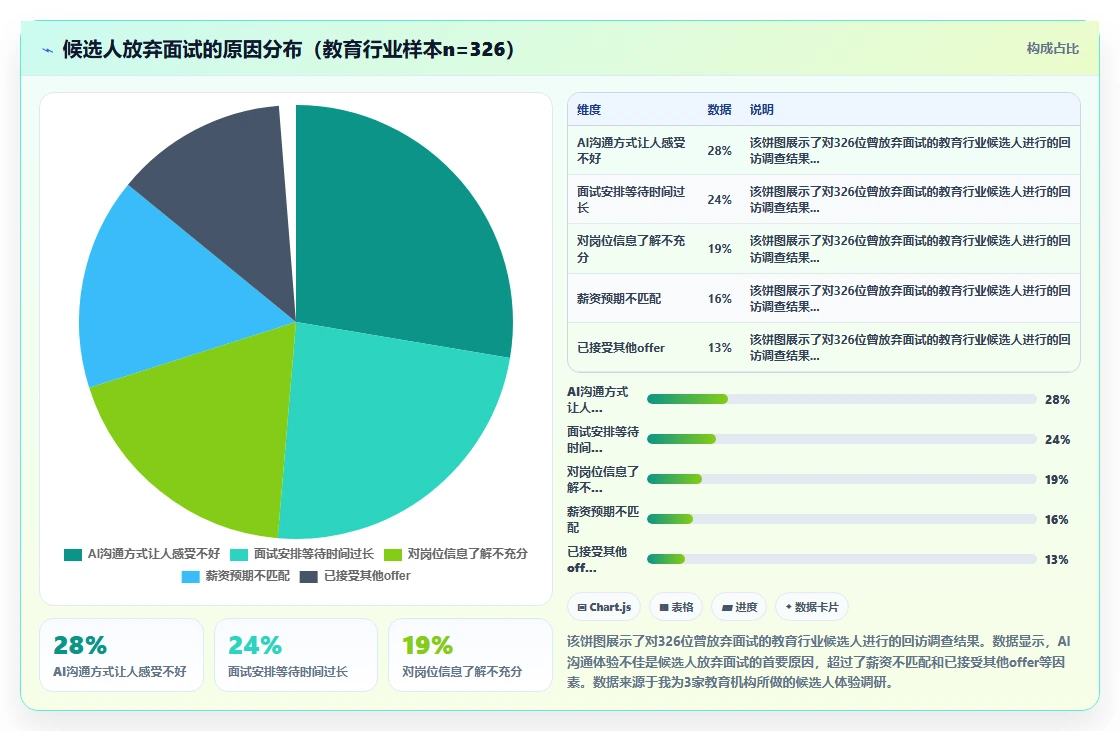1120x731 pixels.
Task: Click the 19% value in the table
Action: pos(719,249)
